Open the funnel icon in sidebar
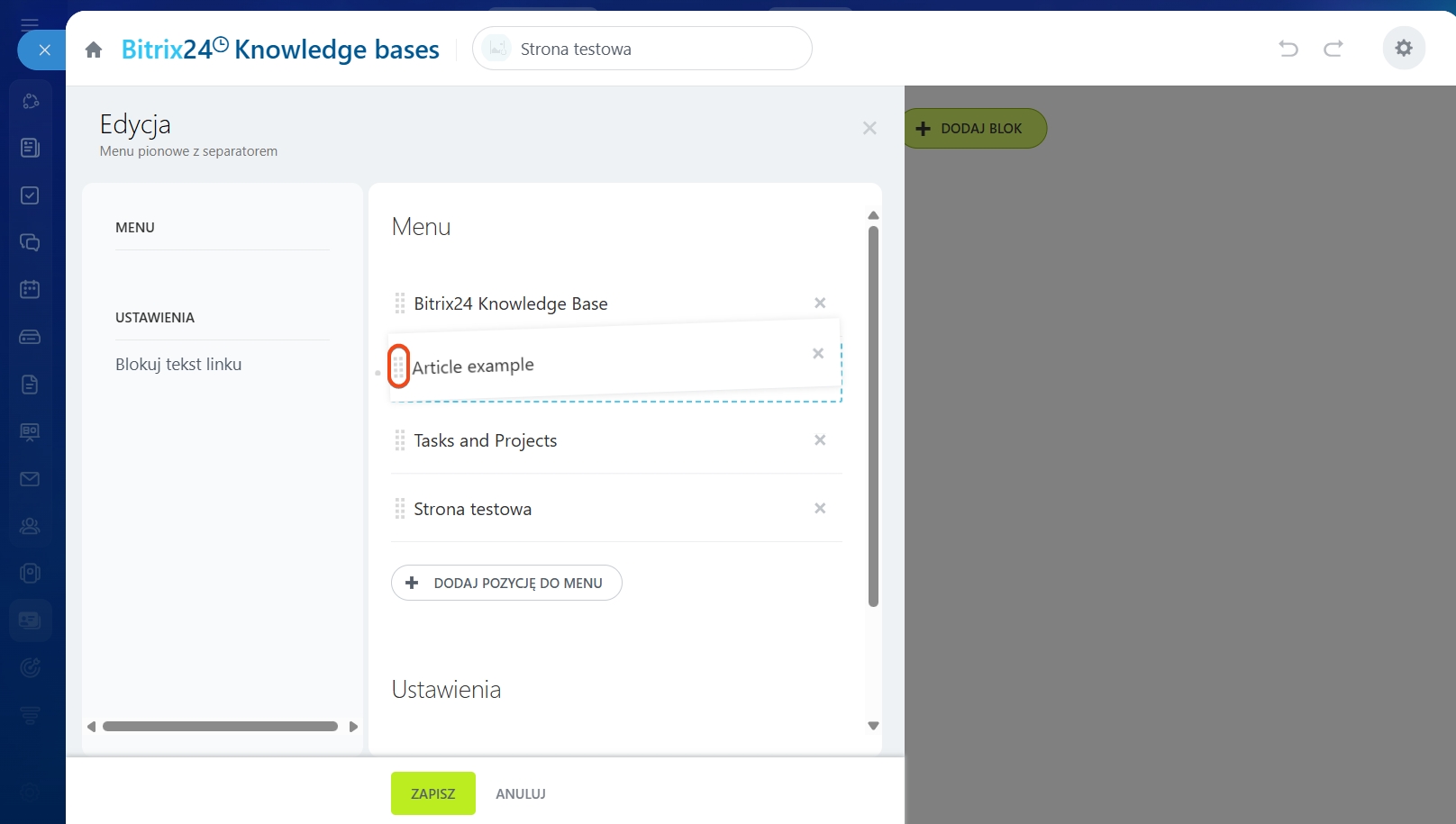This screenshot has width=1456, height=824. pyautogui.click(x=30, y=715)
